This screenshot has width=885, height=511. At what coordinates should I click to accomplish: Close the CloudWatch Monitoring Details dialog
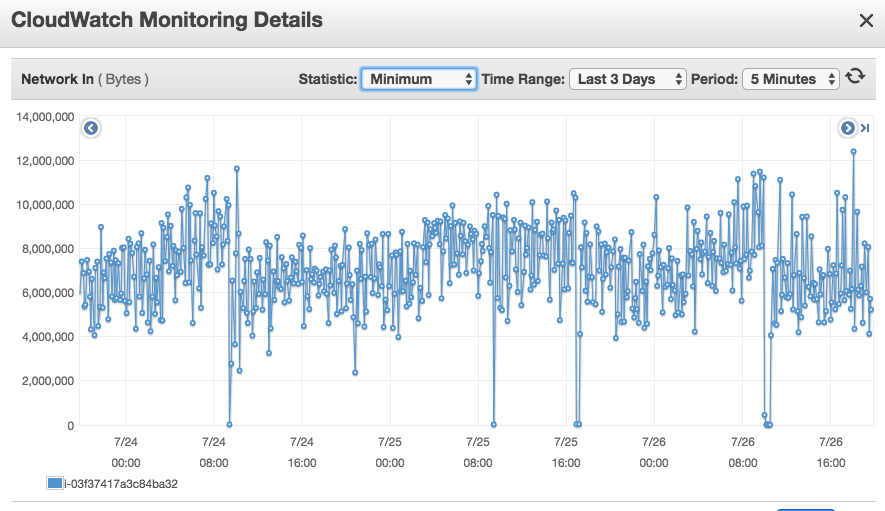(x=866, y=21)
